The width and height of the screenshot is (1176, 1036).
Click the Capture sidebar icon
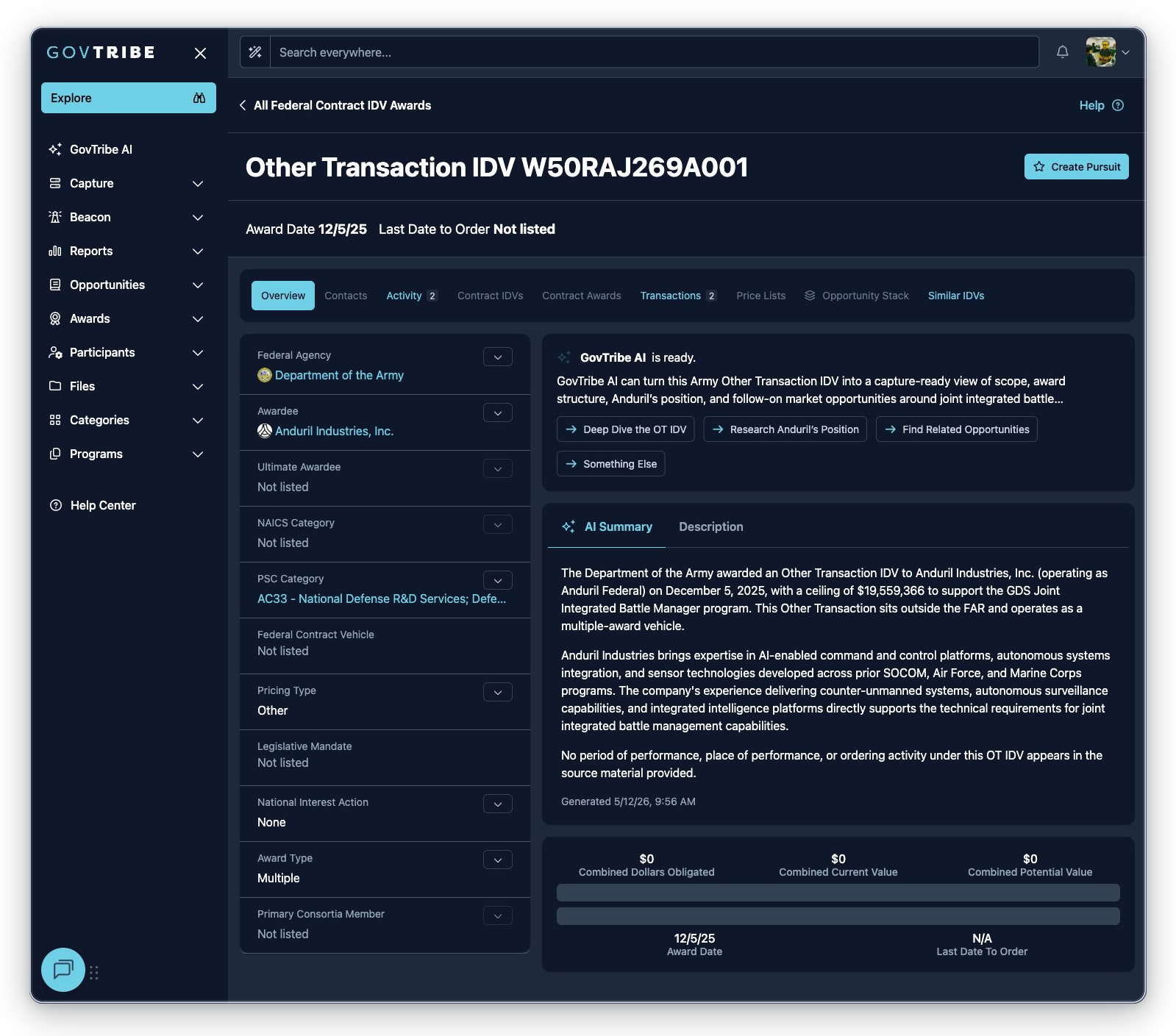click(x=55, y=183)
